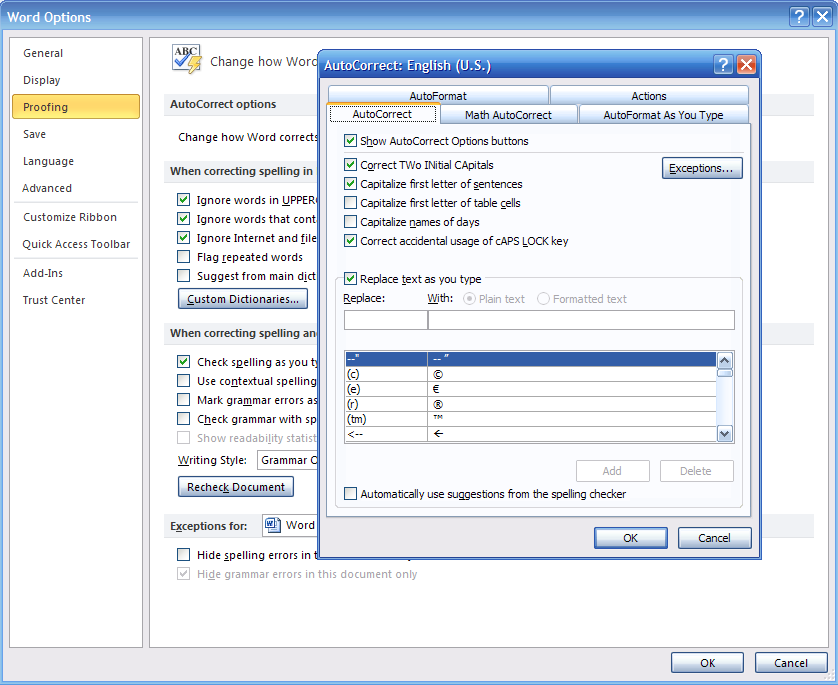Click the replacement list scroll down arrow
This screenshot has width=838, height=685.
coord(725,434)
